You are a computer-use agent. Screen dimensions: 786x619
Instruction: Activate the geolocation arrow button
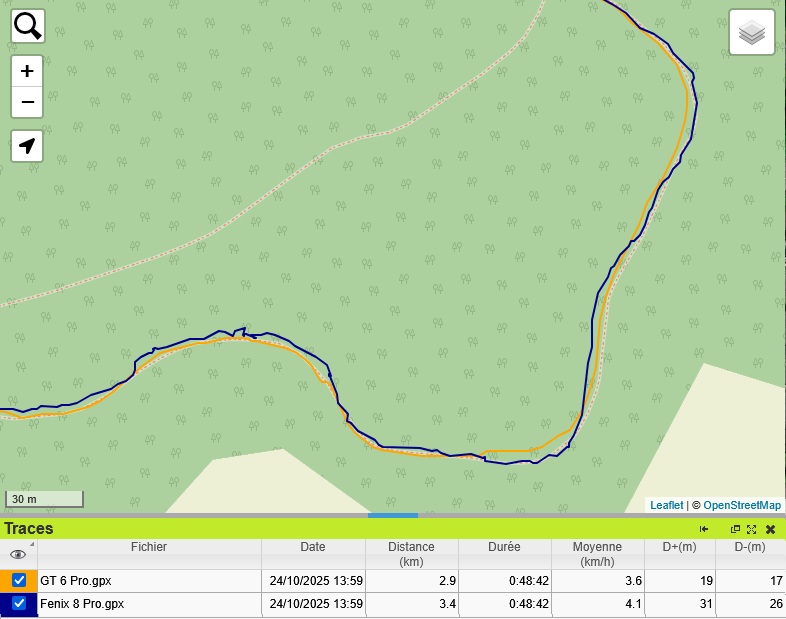point(27,146)
